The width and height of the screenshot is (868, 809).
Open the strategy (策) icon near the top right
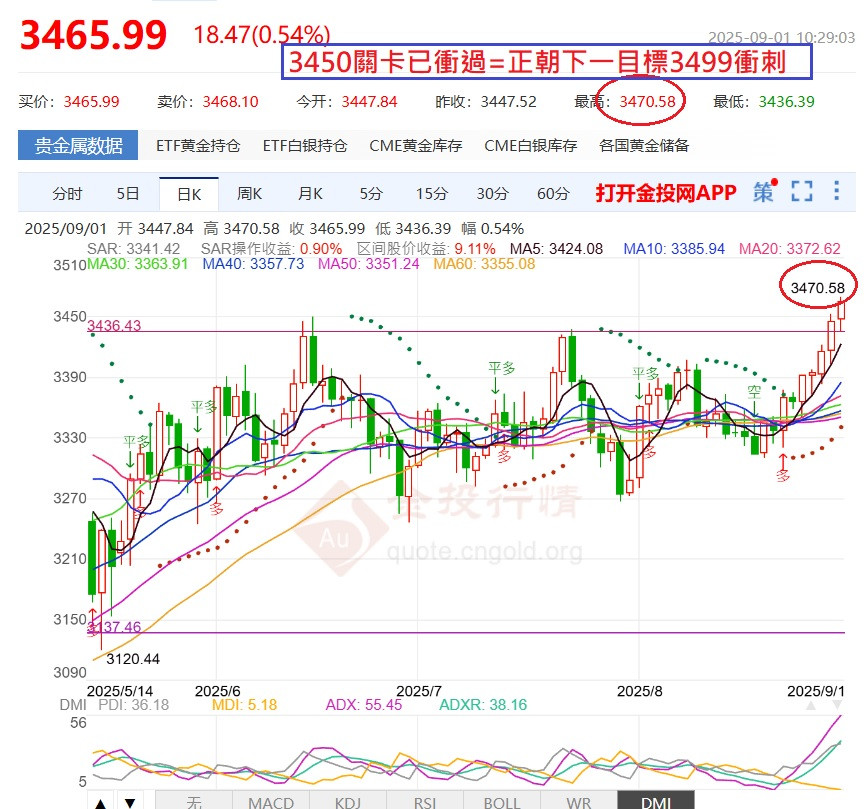[763, 193]
